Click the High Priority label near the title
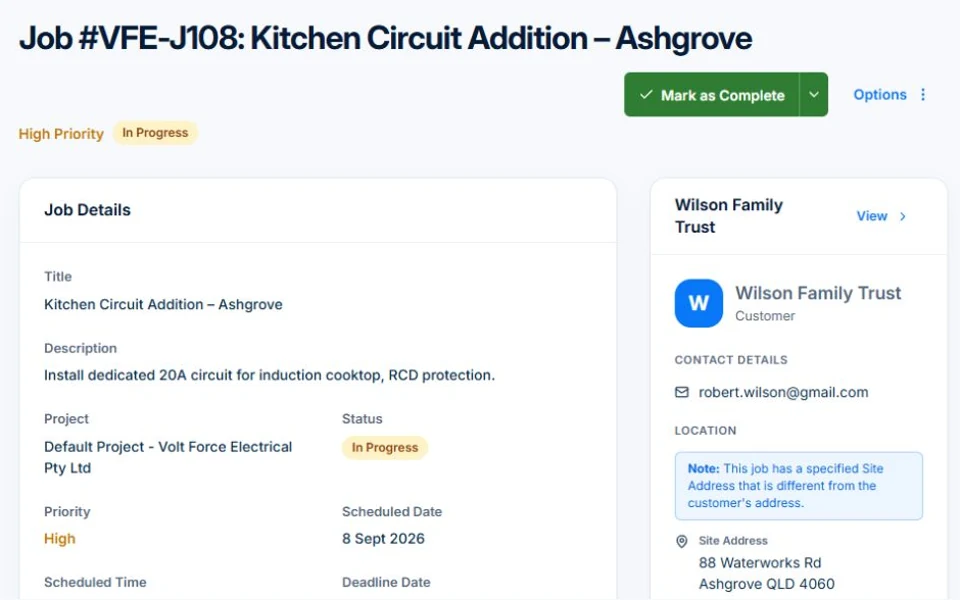Image resolution: width=960 pixels, height=600 pixels. click(x=61, y=133)
